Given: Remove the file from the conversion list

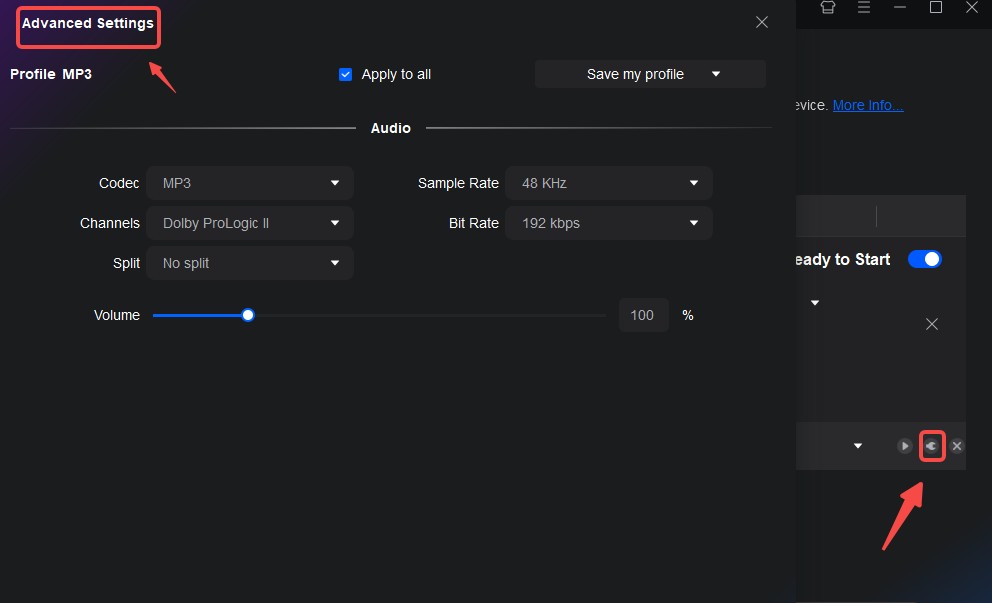Looking at the screenshot, I should pos(956,446).
